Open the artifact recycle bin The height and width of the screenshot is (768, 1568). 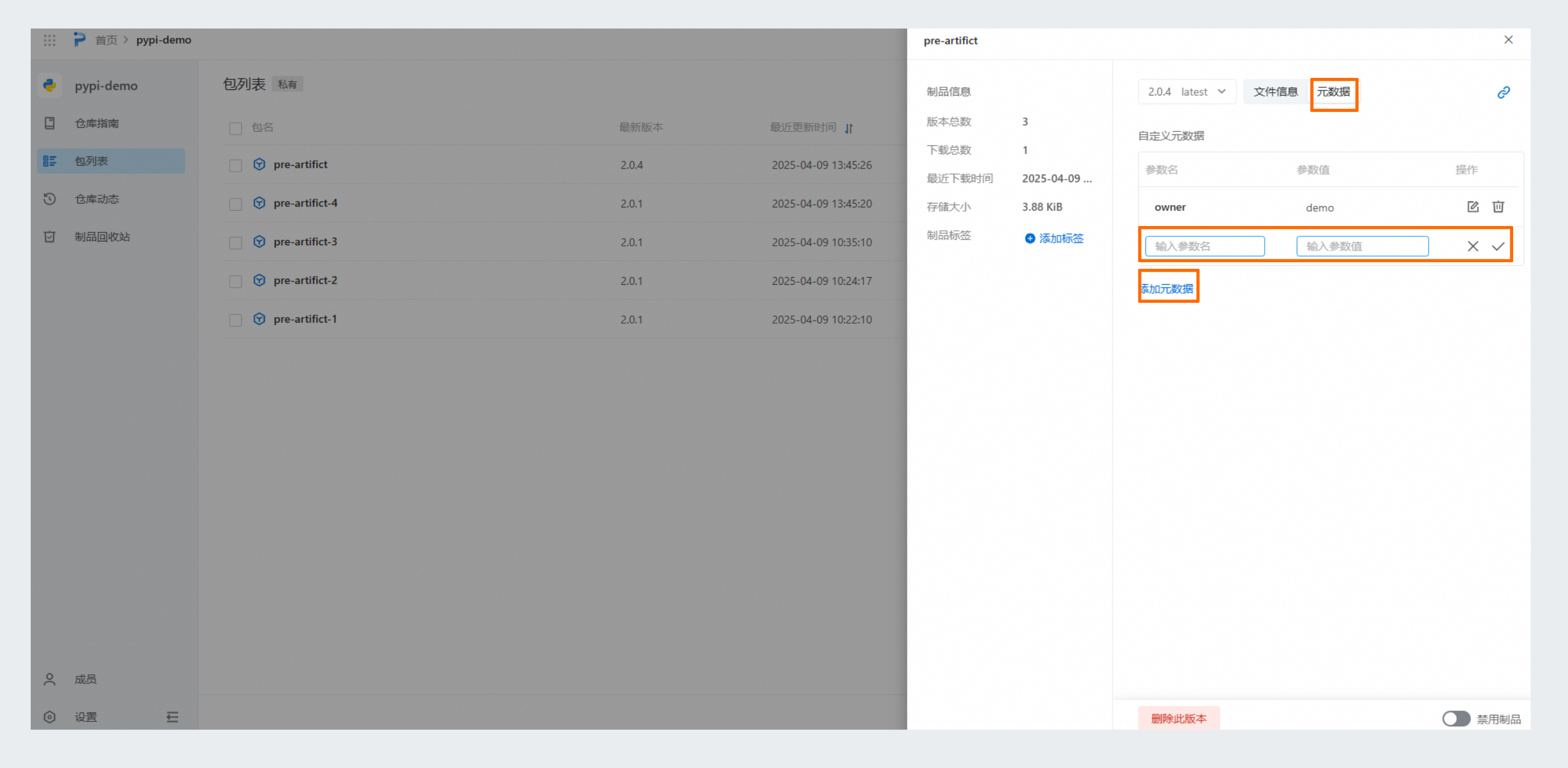click(101, 237)
